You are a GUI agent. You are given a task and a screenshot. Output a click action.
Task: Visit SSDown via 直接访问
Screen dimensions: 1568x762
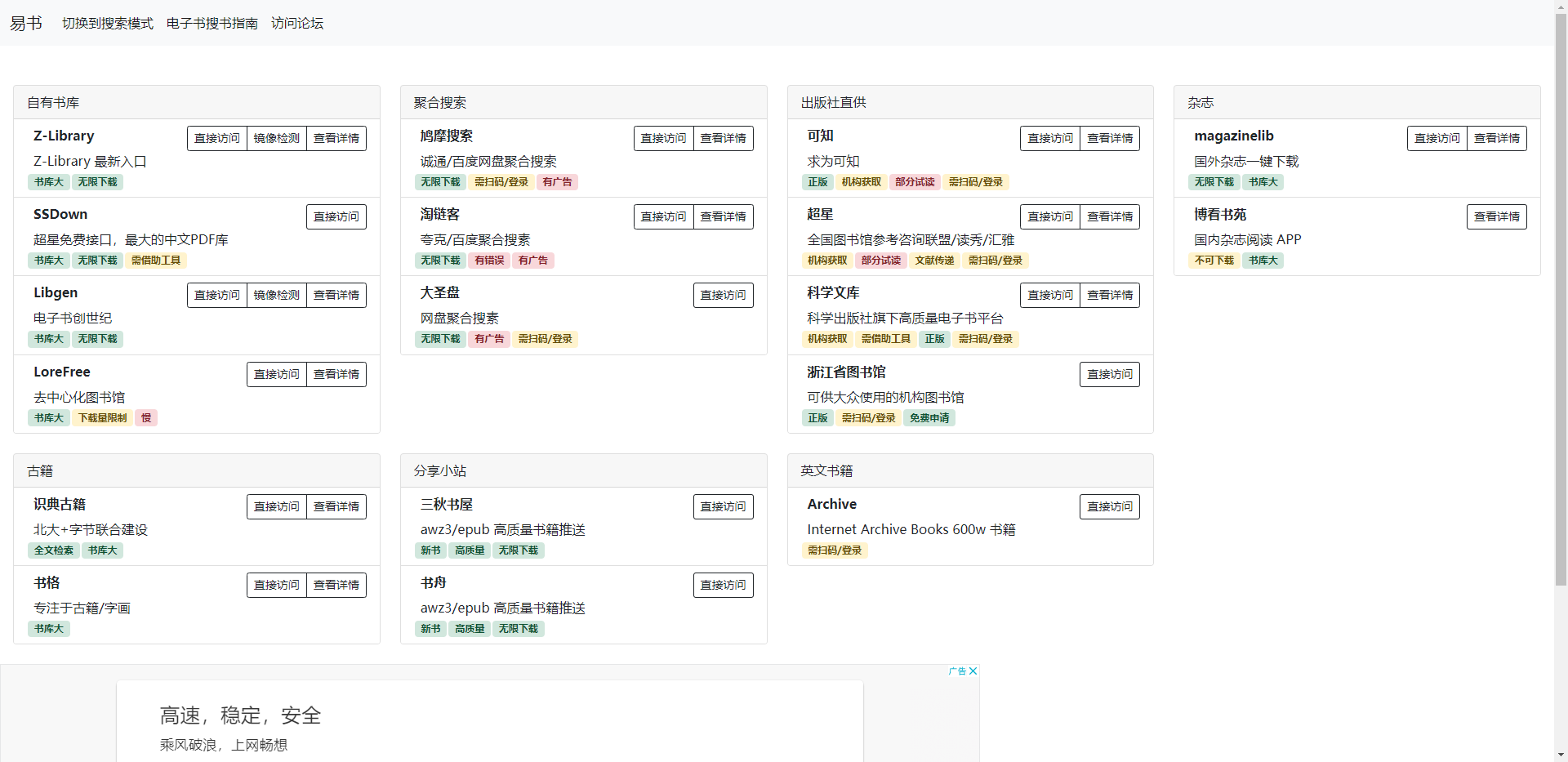pyautogui.click(x=336, y=216)
